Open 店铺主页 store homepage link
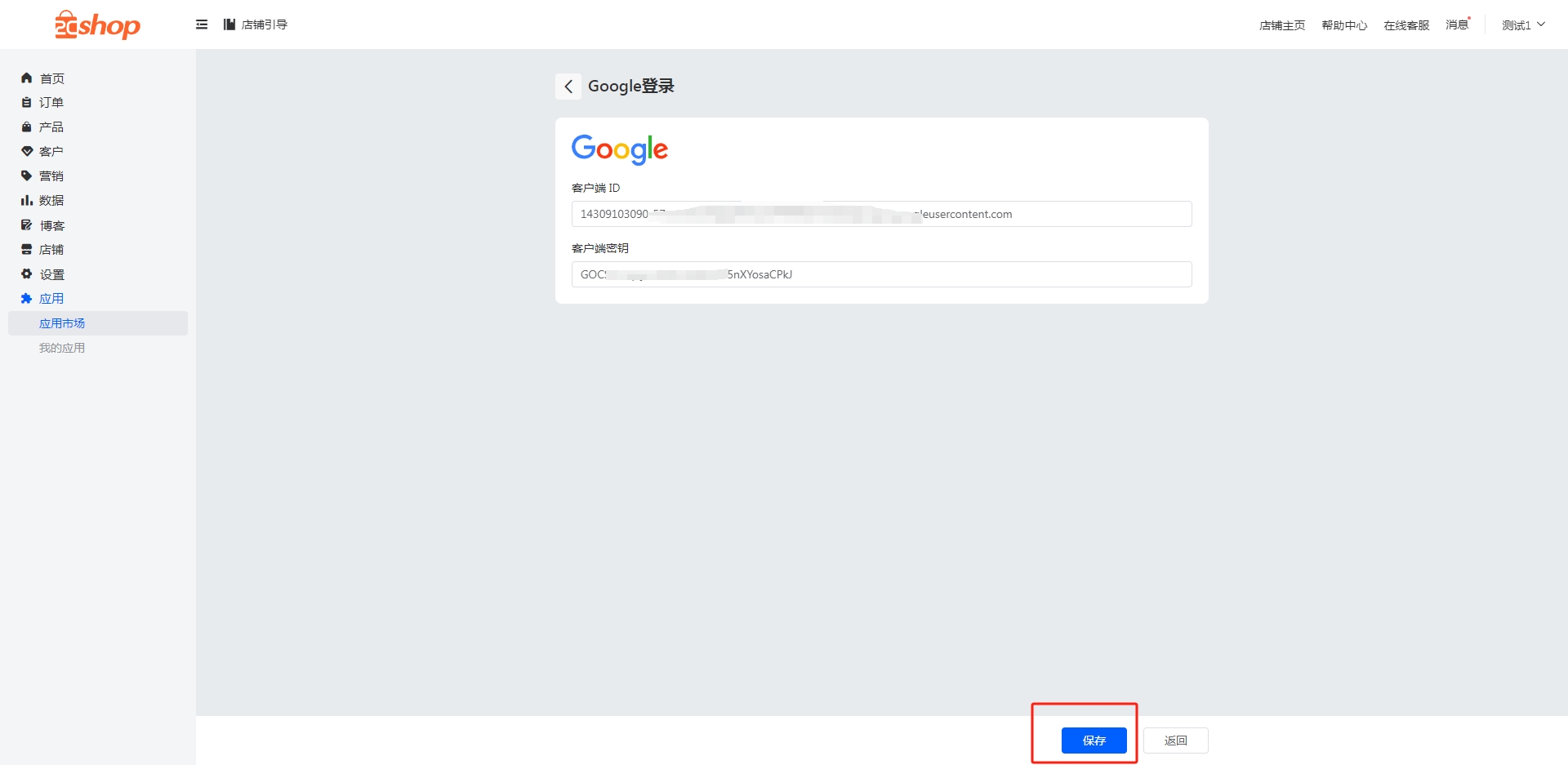1568x765 pixels. point(1282,25)
